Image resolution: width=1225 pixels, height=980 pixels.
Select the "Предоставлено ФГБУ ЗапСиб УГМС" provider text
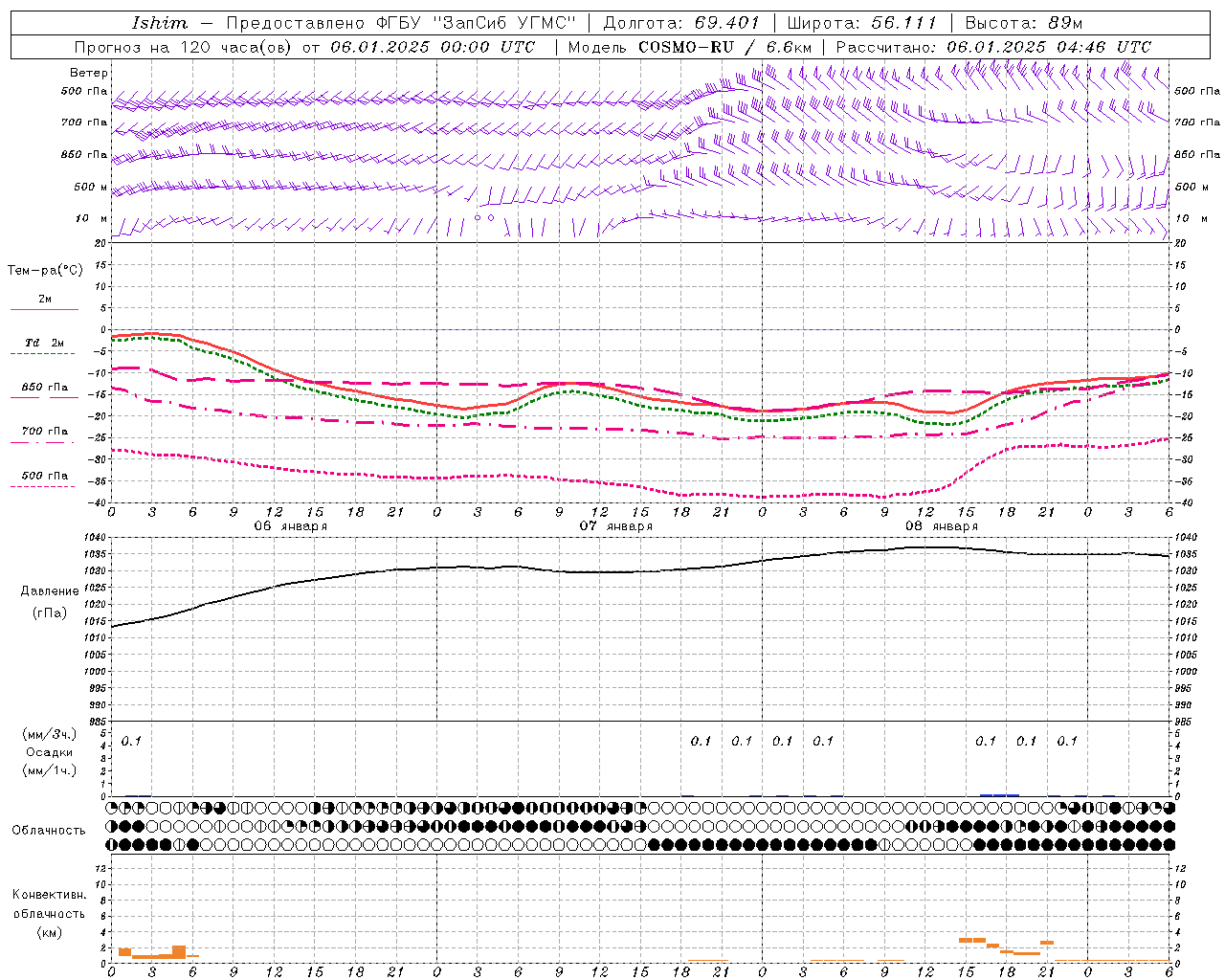pos(401,23)
